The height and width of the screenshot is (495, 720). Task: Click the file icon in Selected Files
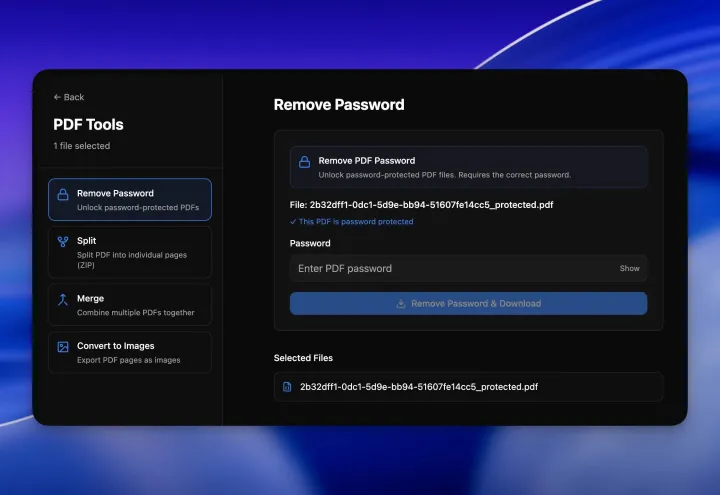point(287,387)
